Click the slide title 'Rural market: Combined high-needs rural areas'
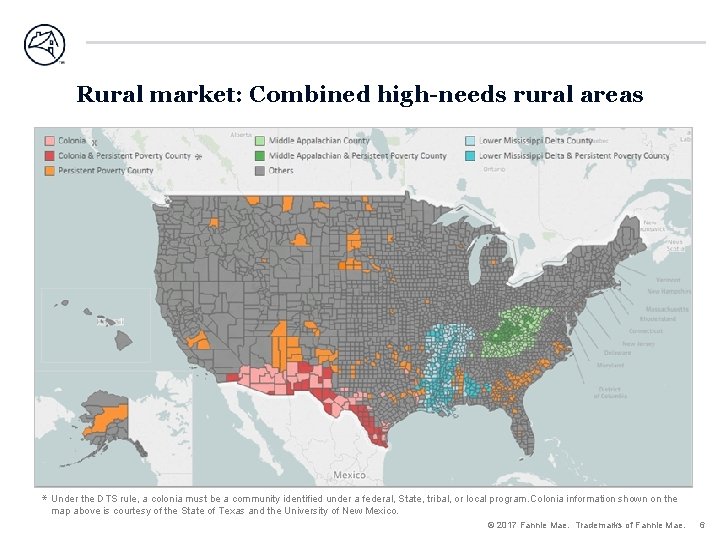Image resolution: width=720 pixels, height=540 pixels. [x=360, y=94]
